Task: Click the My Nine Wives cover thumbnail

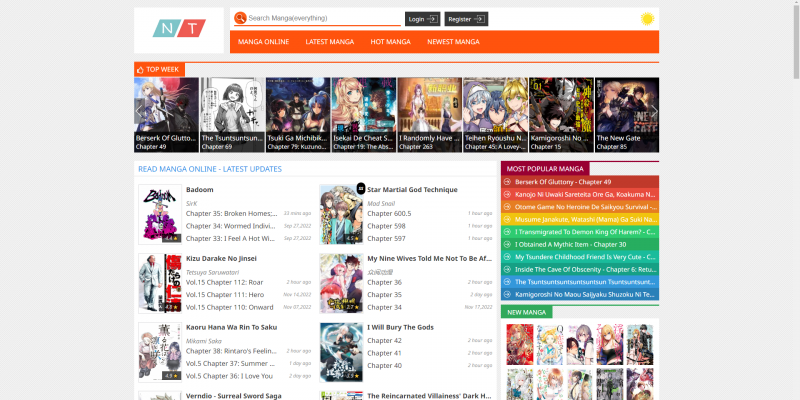Action: tap(341, 283)
